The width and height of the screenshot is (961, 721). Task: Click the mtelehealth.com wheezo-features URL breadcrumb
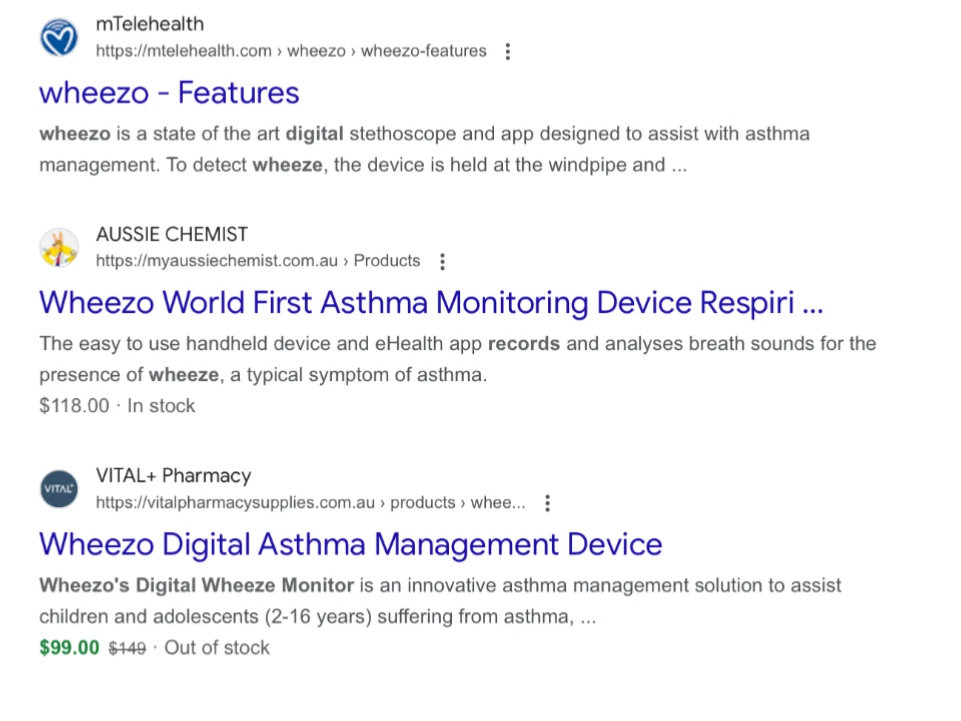(291, 51)
